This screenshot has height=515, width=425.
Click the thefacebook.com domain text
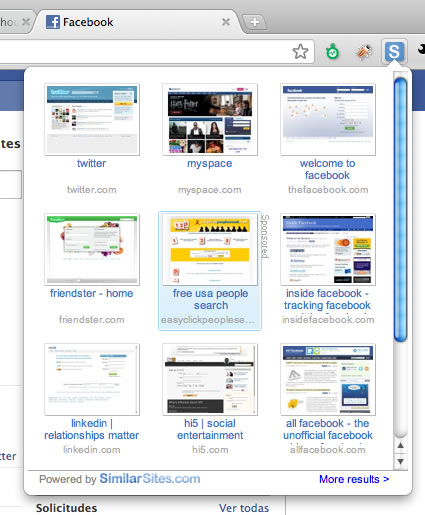tap(328, 190)
